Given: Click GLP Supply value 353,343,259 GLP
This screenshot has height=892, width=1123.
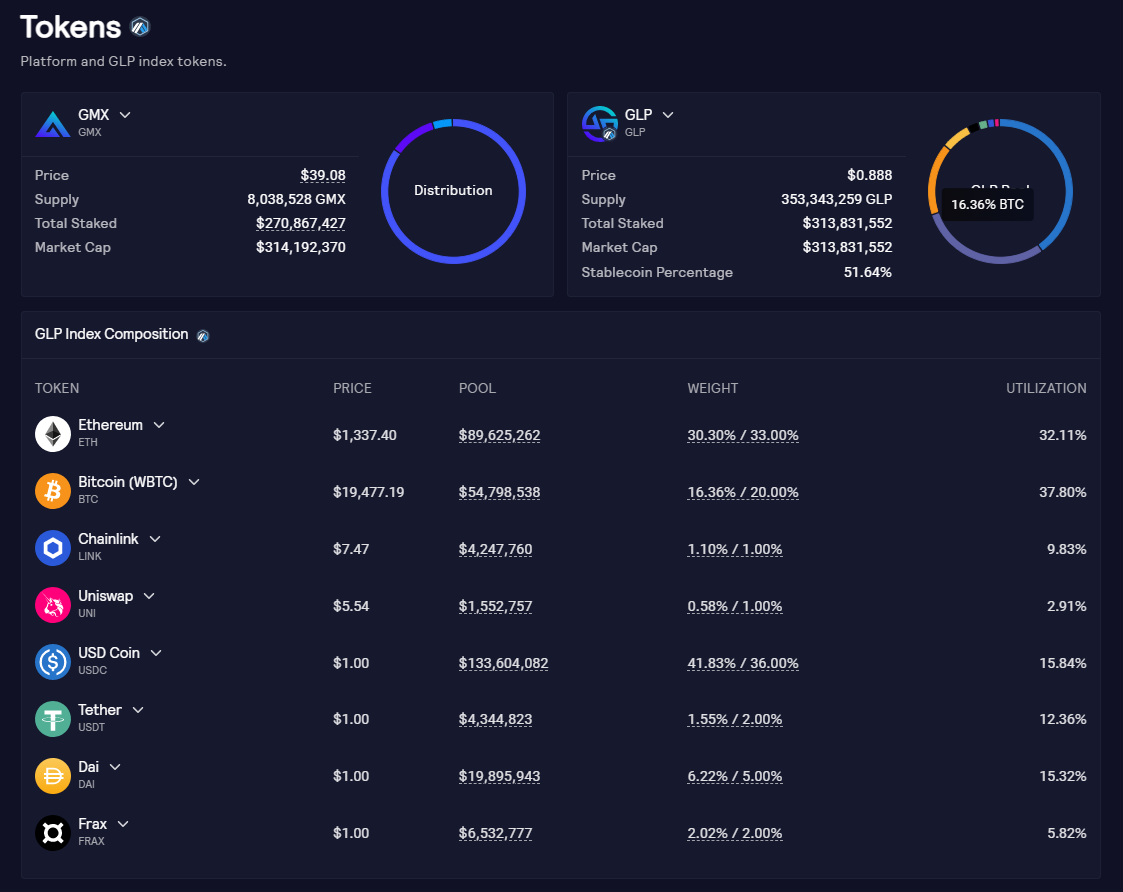Looking at the screenshot, I should 837,199.
